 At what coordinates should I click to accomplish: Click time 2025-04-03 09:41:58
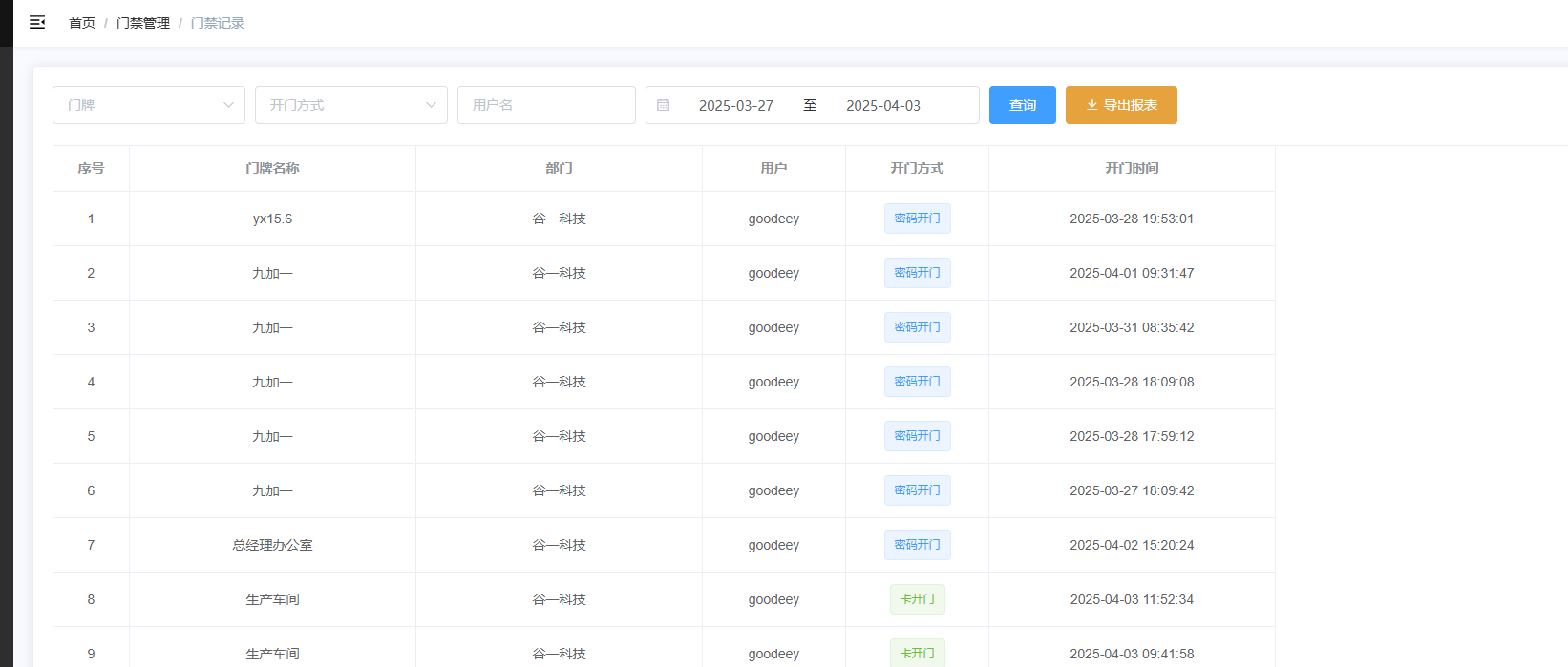click(x=1132, y=654)
